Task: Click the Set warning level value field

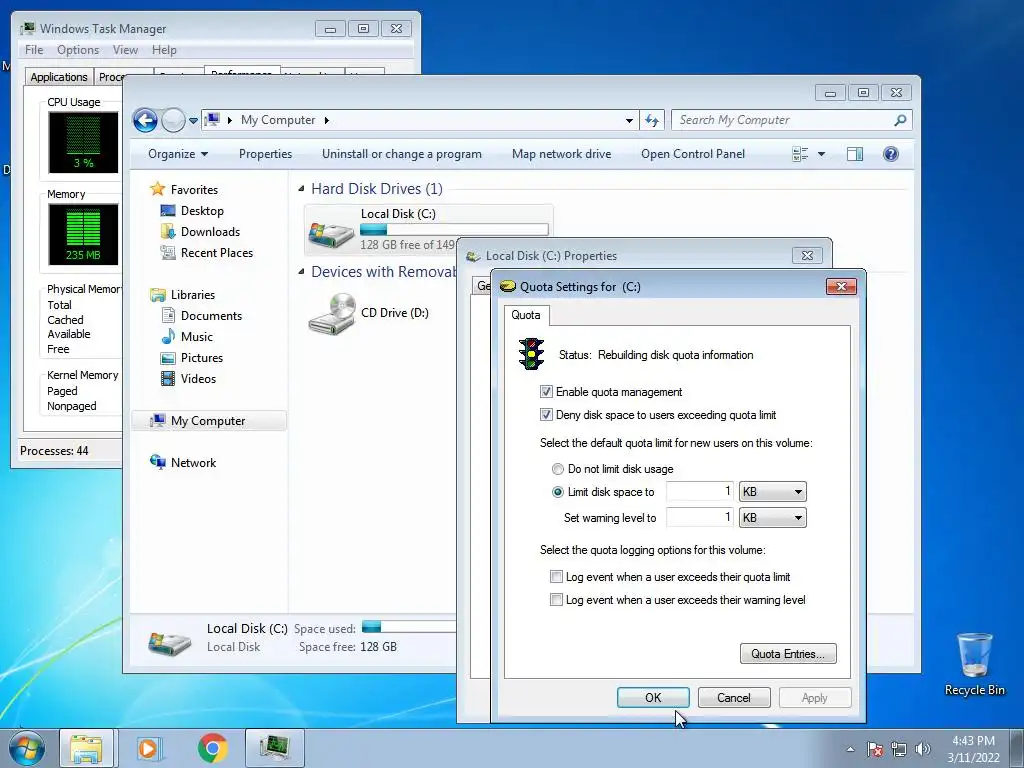Action: (x=701, y=518)
